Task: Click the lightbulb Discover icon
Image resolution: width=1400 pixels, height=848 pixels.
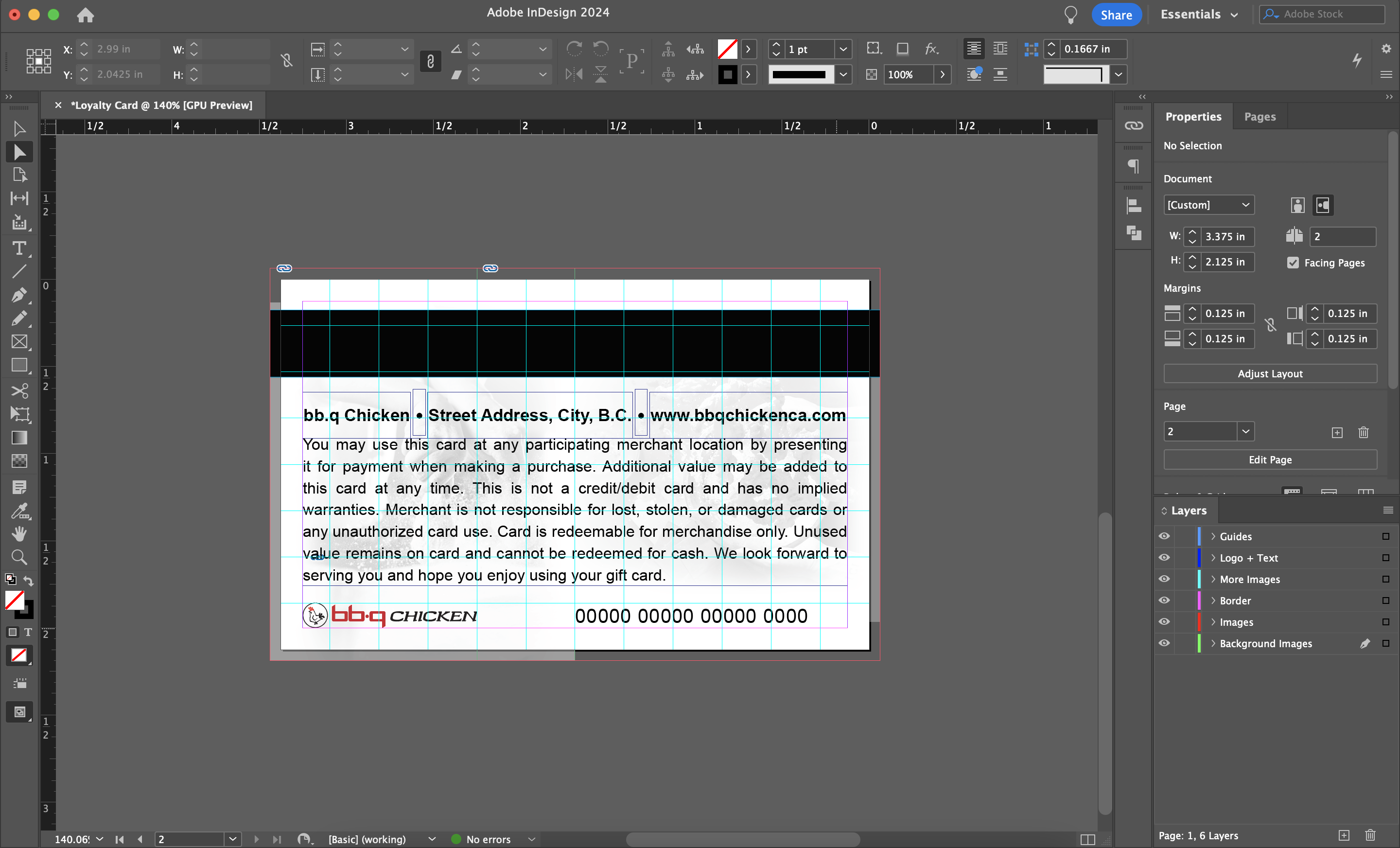Action: tap(1070, 14)
